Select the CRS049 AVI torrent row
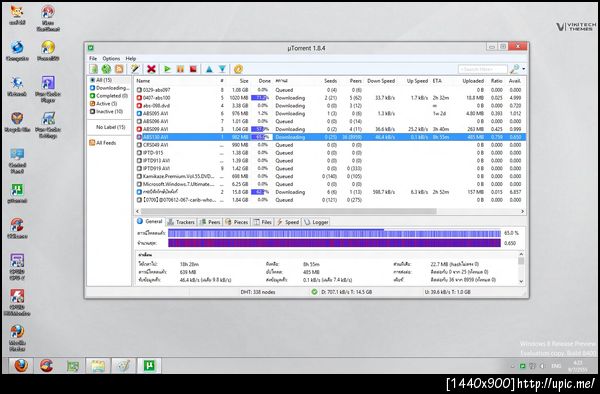The width and height of the screenshot is (600, 394). pyautogui.click(x=331, y=145)
